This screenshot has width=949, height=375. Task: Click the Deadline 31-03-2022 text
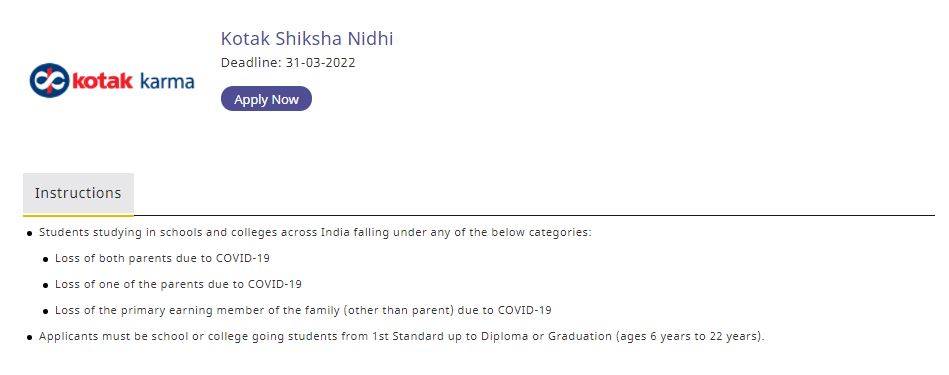point(287,63)
